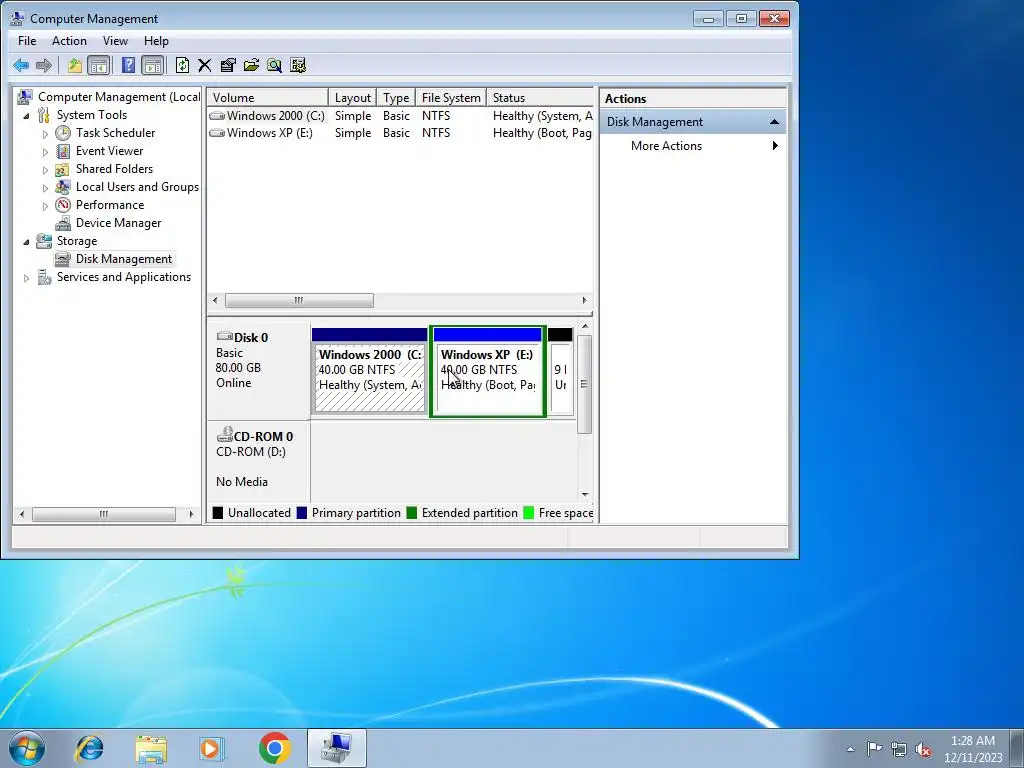This screenshot has height=768, width=1024.
Task: Click the Storage tree icon
Action: click(x=44, y=241)
